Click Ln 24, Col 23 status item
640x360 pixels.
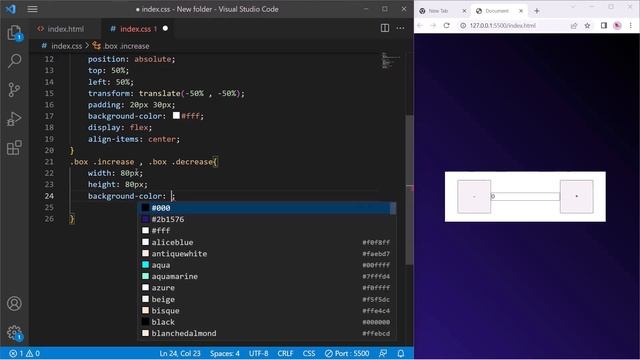tap(180, 353)
